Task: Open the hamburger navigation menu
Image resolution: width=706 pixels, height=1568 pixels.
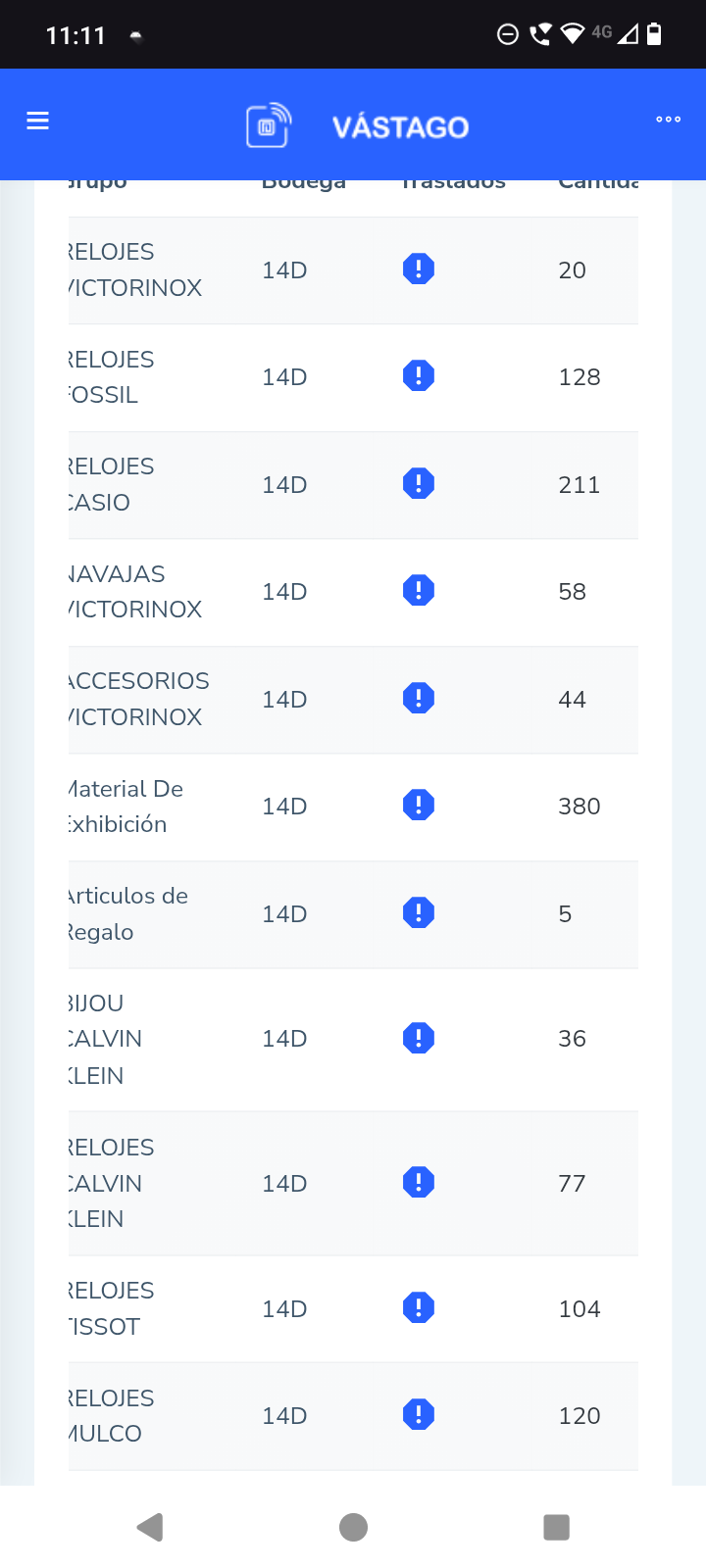Action: [x=38, y=121]
